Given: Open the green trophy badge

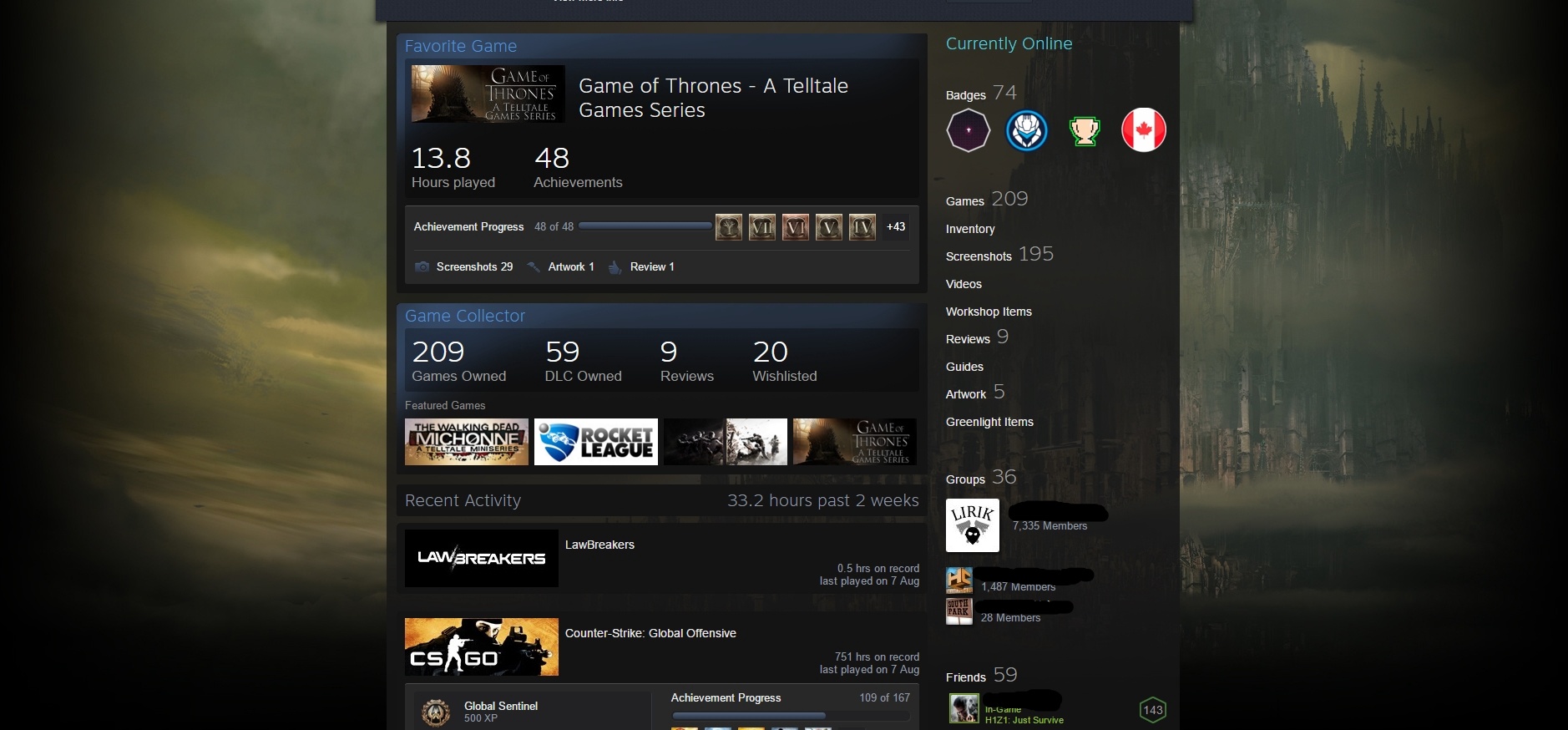Looking at the screenshot, I should (x=1085, y=130).
